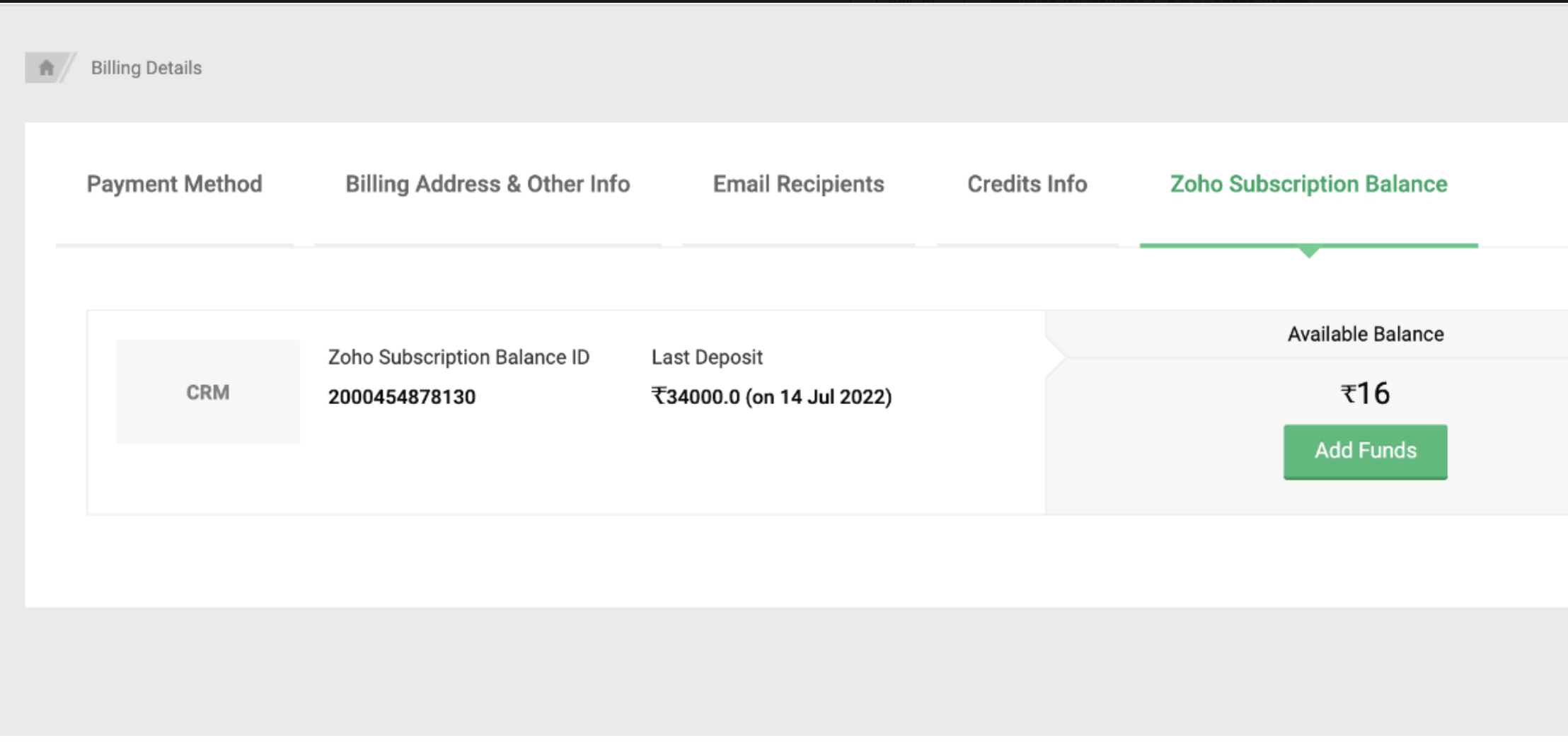
Task: Click the green triangle under the active tab
Action: [1308, 252]
